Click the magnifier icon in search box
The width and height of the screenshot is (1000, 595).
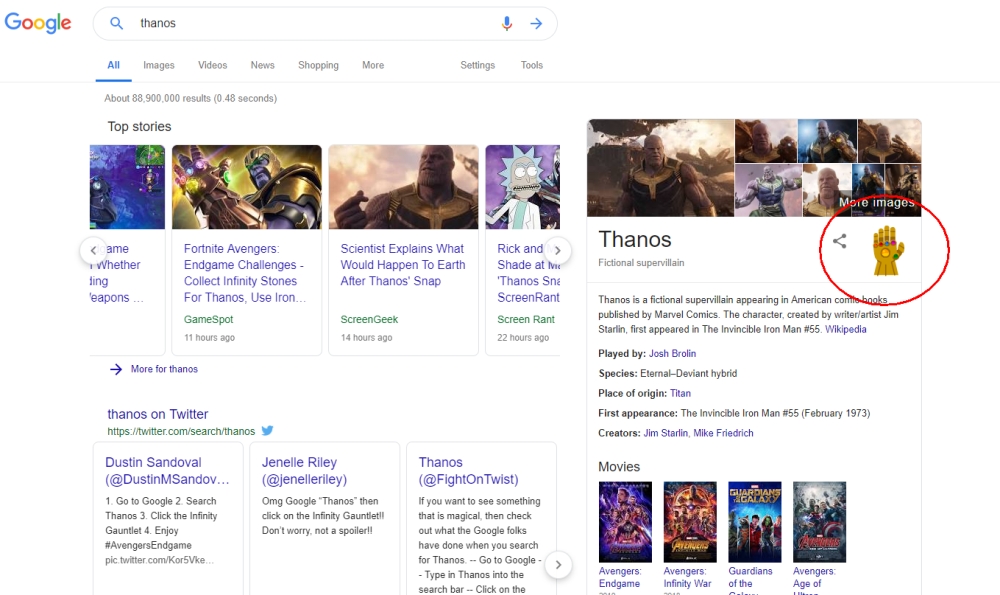pos(117,23)
